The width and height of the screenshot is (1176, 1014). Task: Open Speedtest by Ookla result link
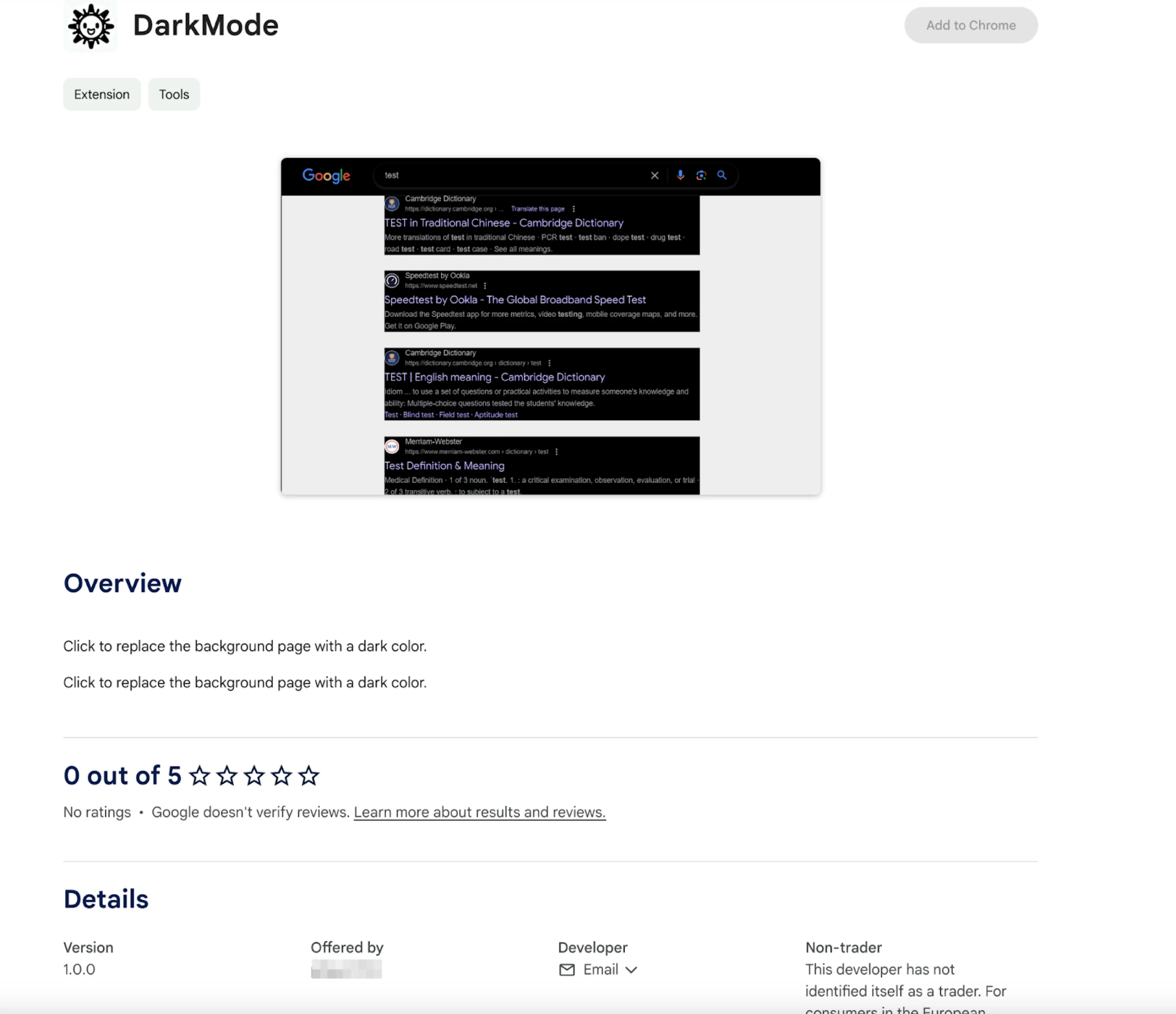coord(515,299)
